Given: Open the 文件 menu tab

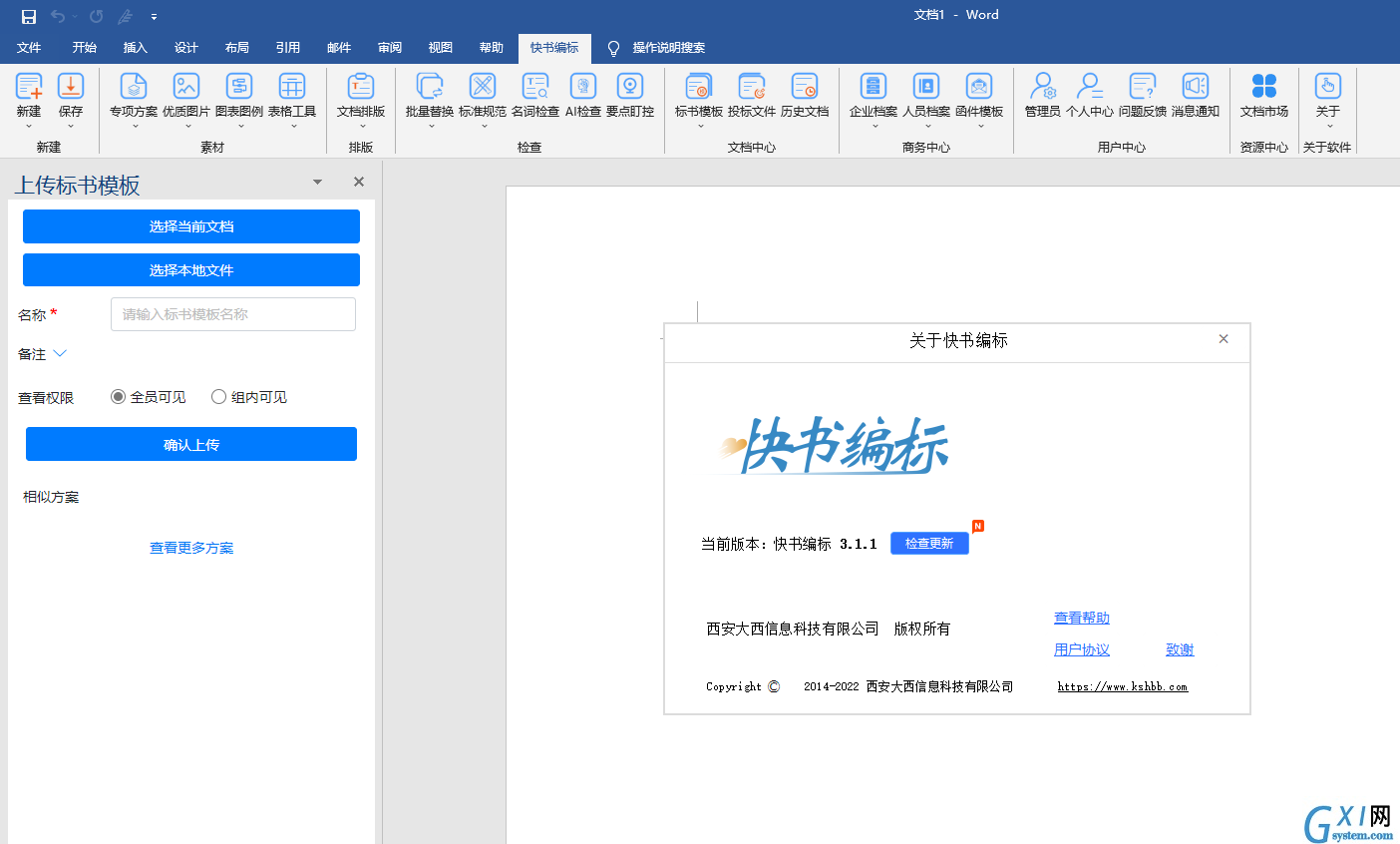Looking at the screenshot, I should coord(29,48).
